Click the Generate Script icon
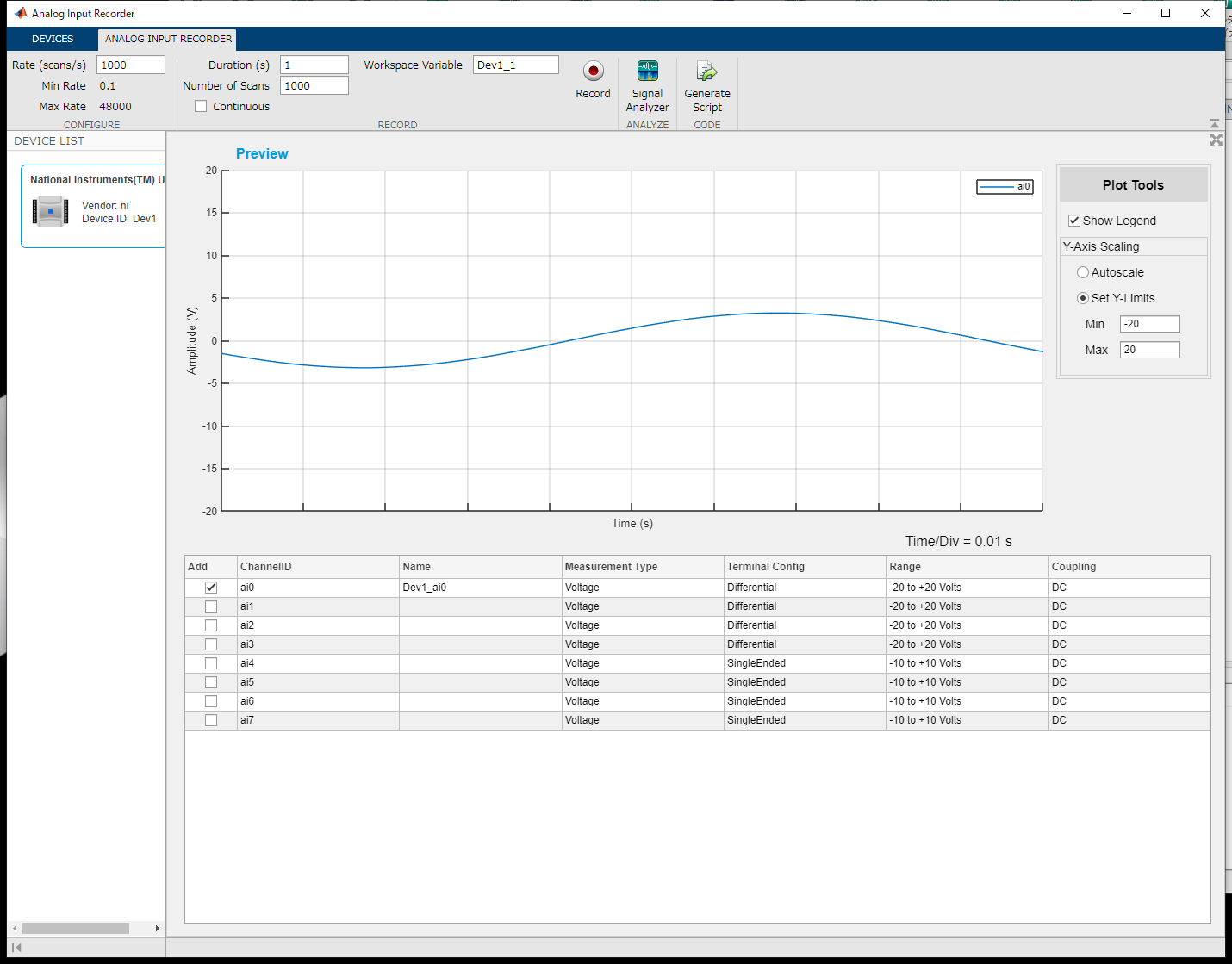The width and height of the screenshot is (1232, 964). click(x=706, y=71)
